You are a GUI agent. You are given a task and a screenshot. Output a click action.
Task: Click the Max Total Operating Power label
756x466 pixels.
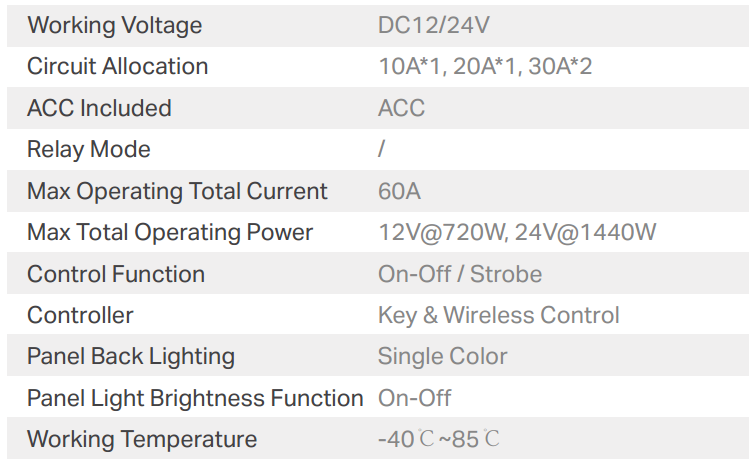click(170, 233)
